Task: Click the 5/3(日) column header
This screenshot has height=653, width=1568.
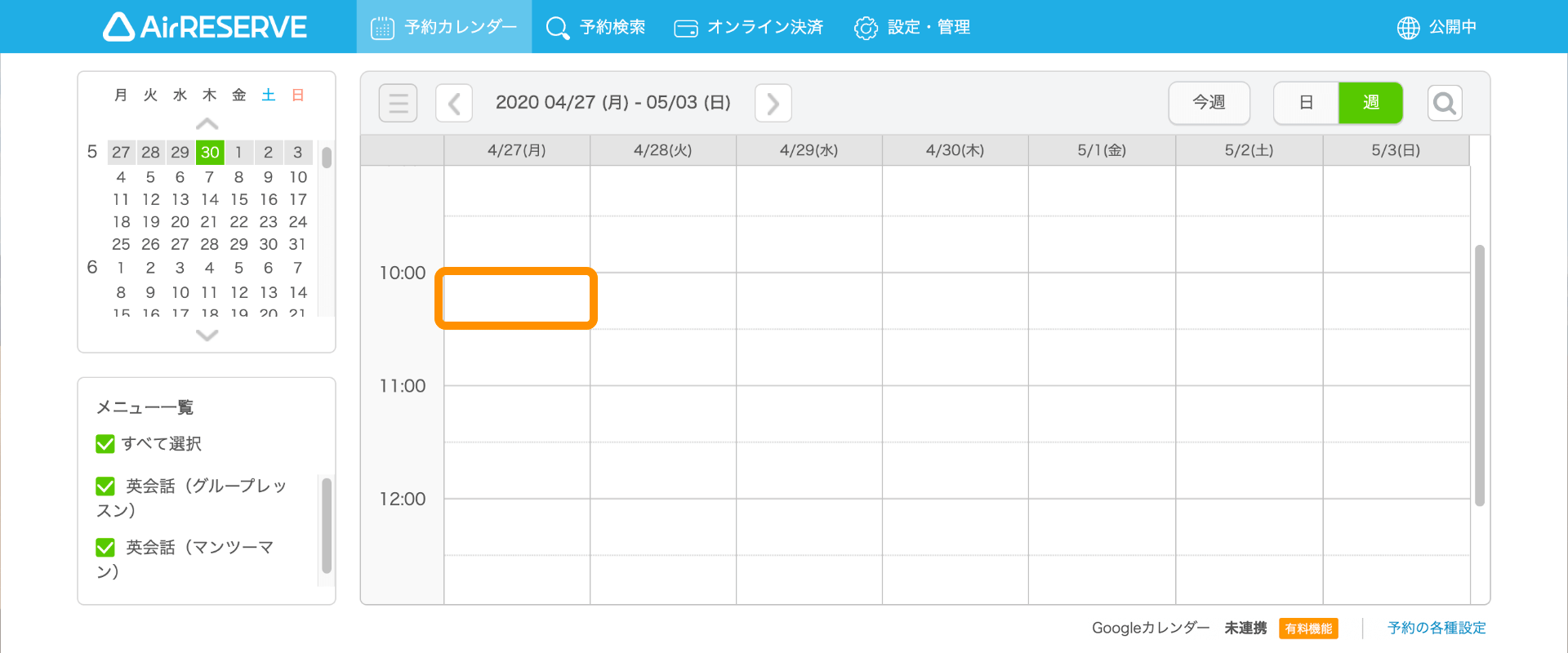Action: pyautogui.click(x=1396, y=150)
